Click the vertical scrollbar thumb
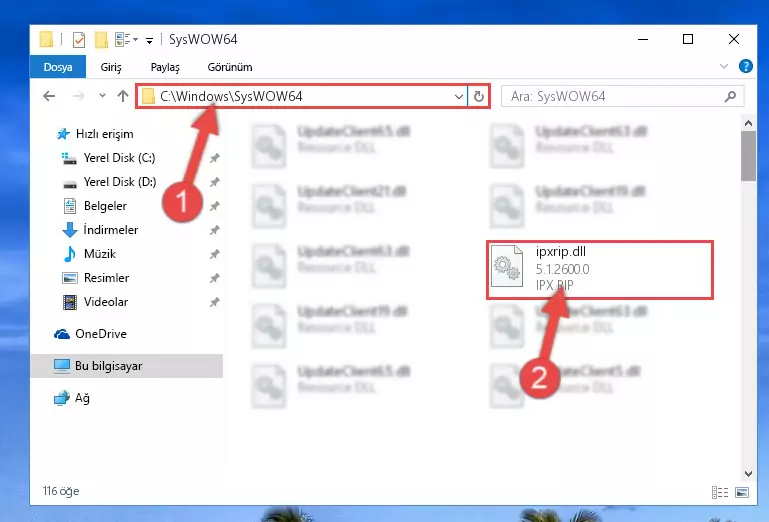 [748, 156]
